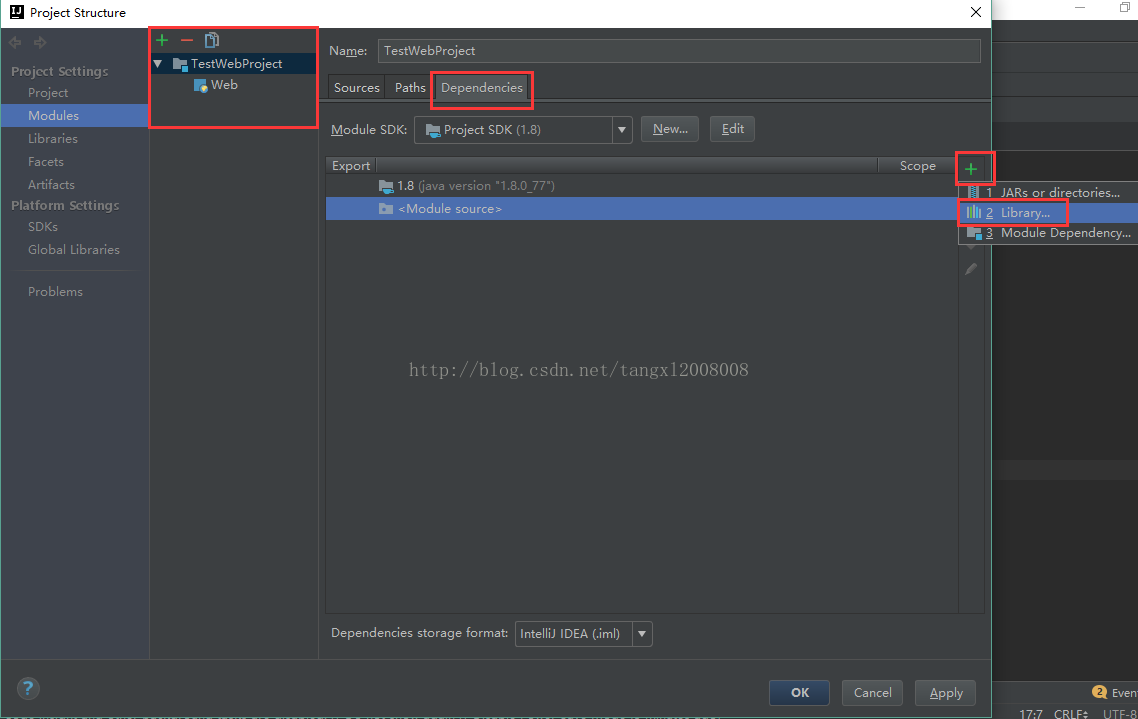Select Libraries in the sidebar

click(x=52, y=139)
